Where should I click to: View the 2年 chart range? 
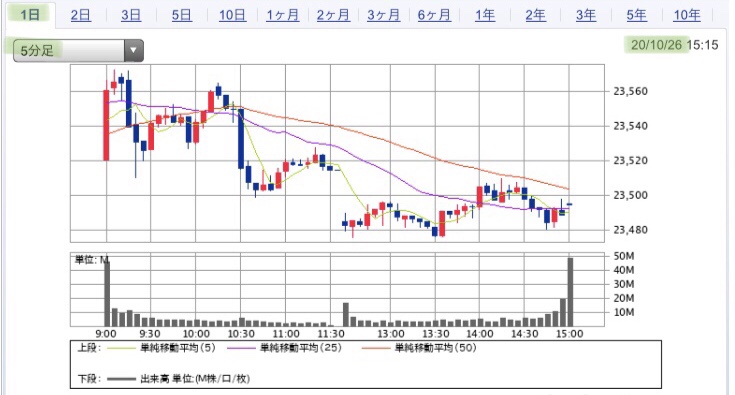click(x=535, y=15)
